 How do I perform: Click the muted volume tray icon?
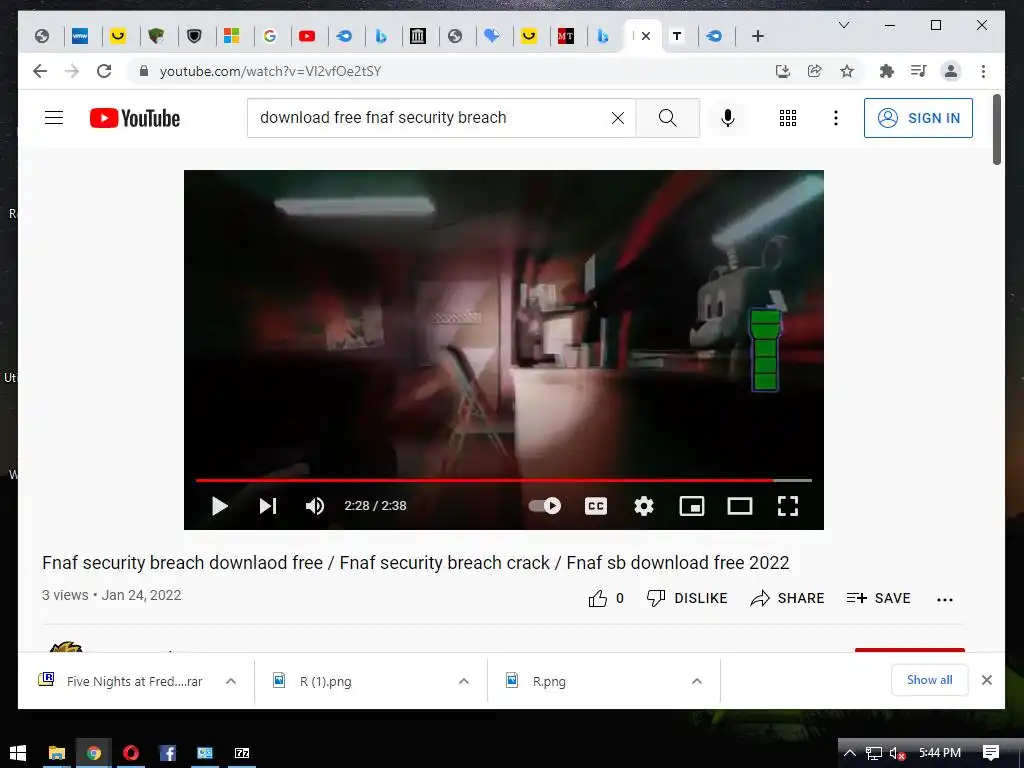[x=897, y=753]
